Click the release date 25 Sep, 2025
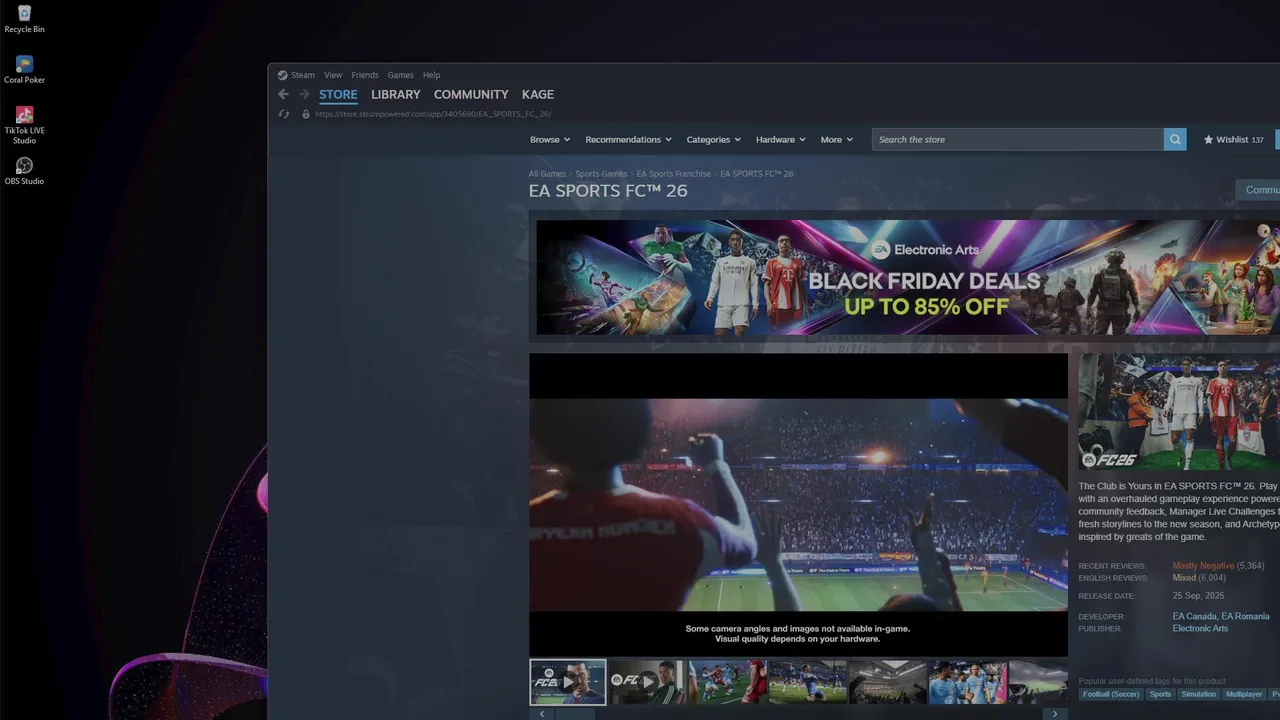 coord(1198,596)
